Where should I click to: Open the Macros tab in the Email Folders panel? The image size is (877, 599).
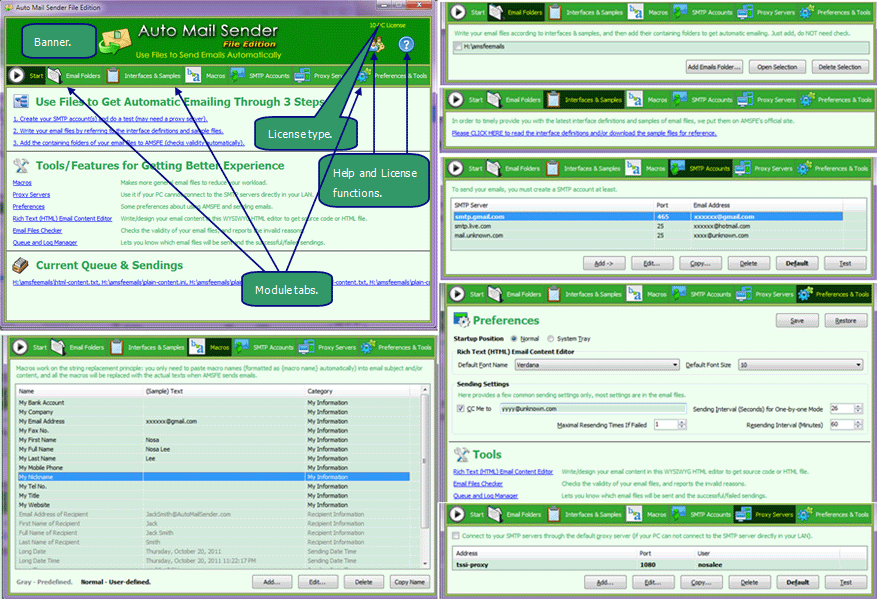coord(658,12)
